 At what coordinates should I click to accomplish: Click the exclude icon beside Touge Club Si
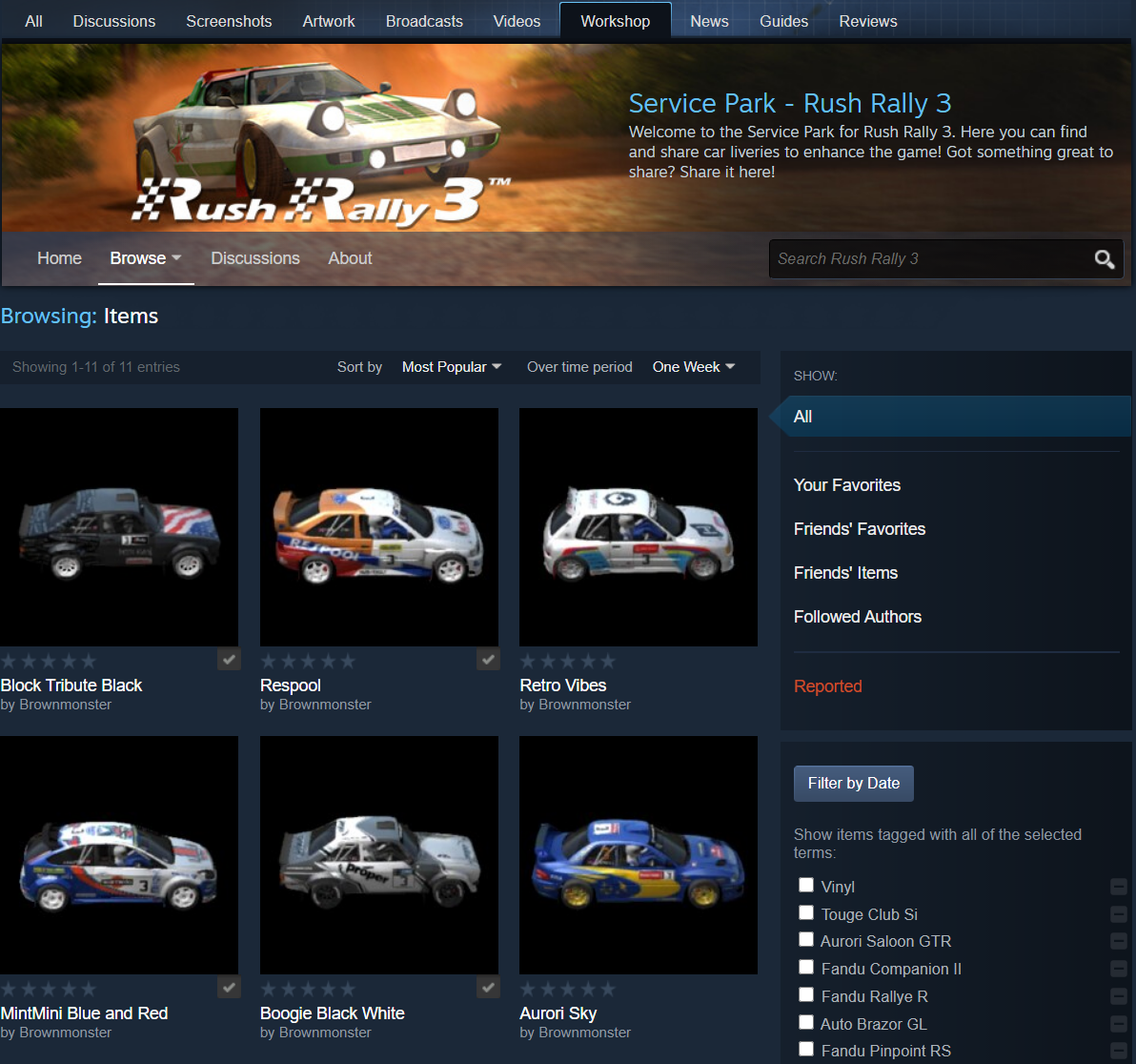[1119, 914]
